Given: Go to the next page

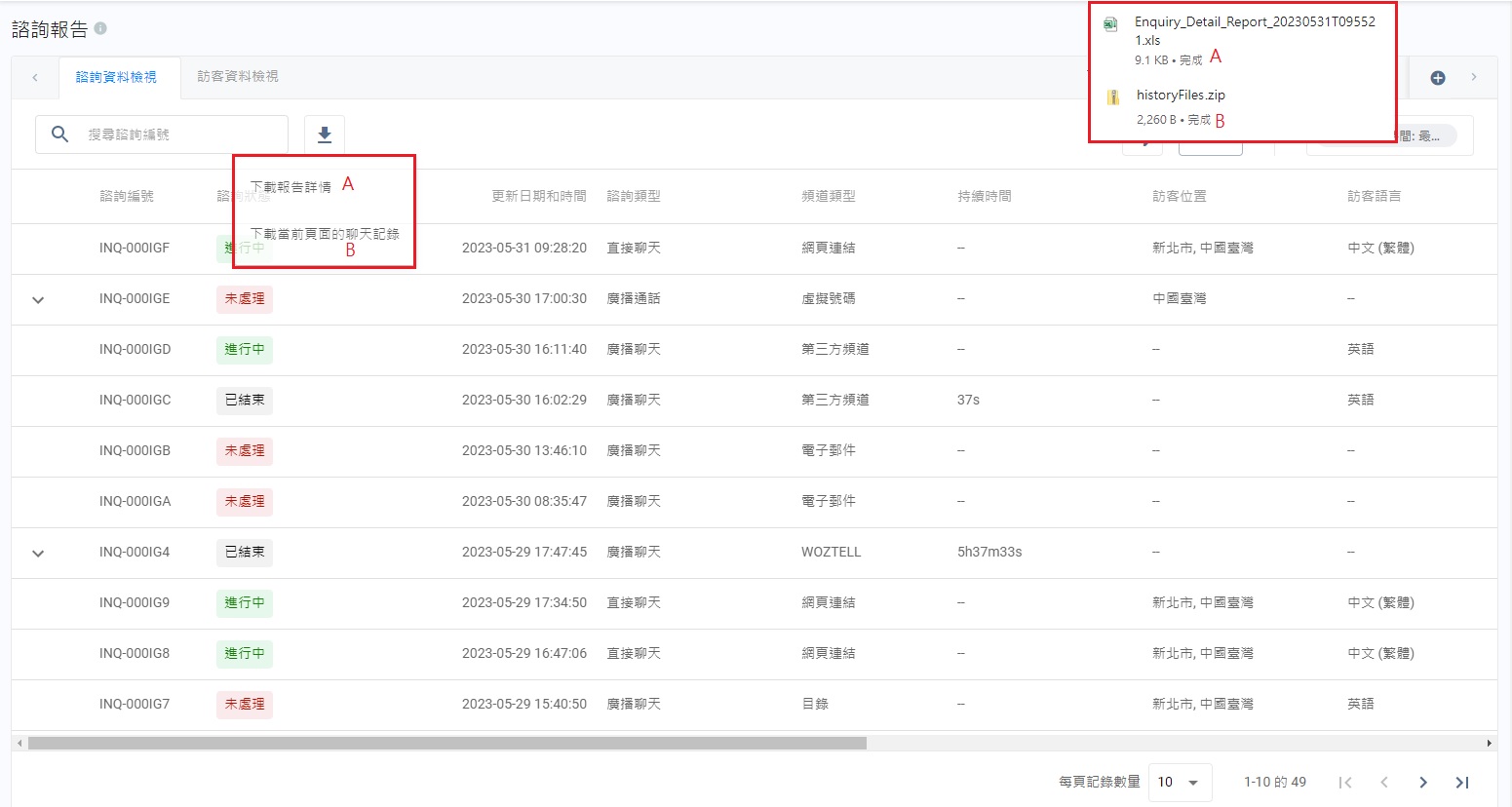Looking at the screenshot, I should click(1423, 782).
